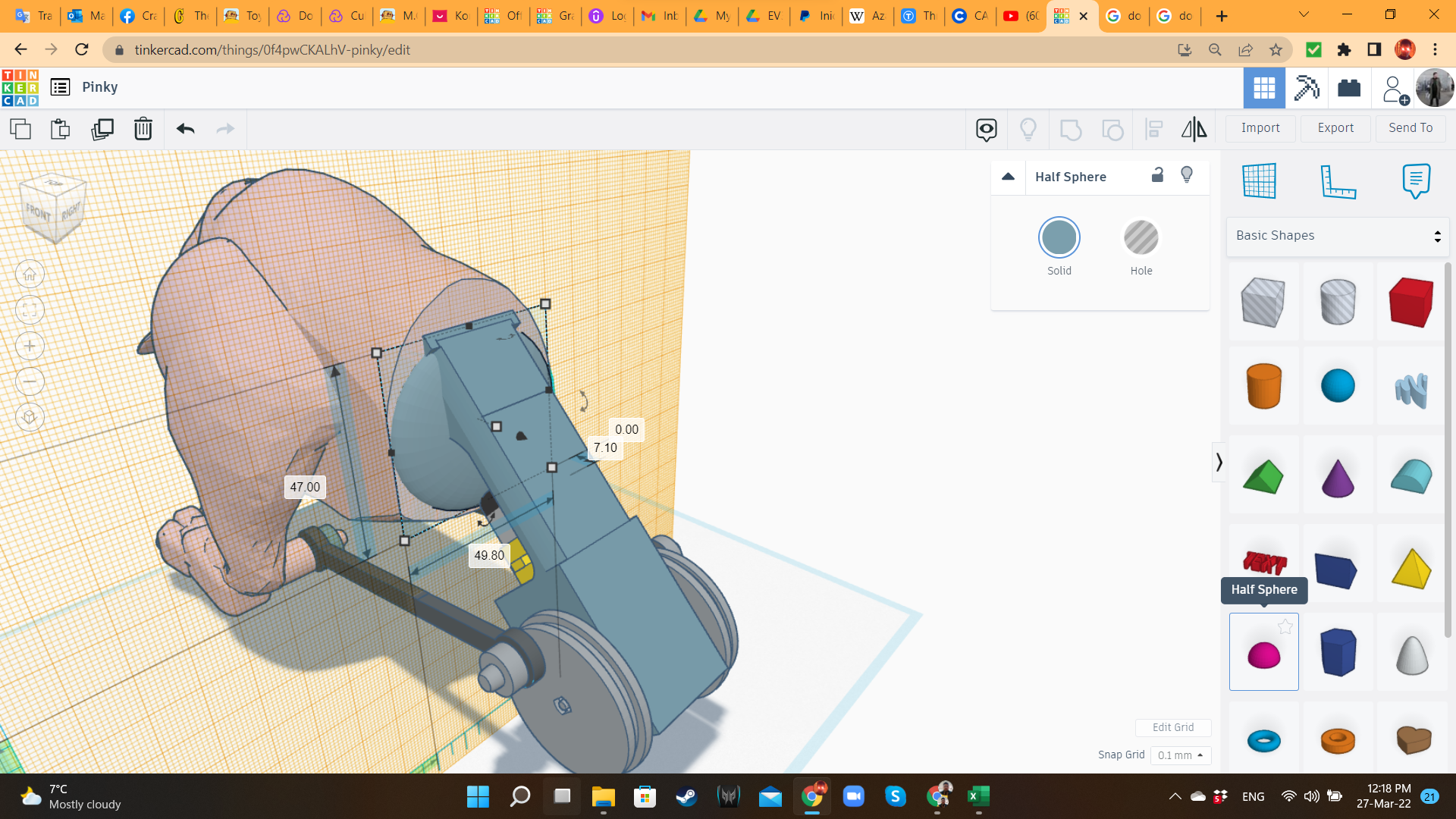Set Half Sphere to Hole
The height and width of the screenshot is (819, 1456).
coord(1141,238)
